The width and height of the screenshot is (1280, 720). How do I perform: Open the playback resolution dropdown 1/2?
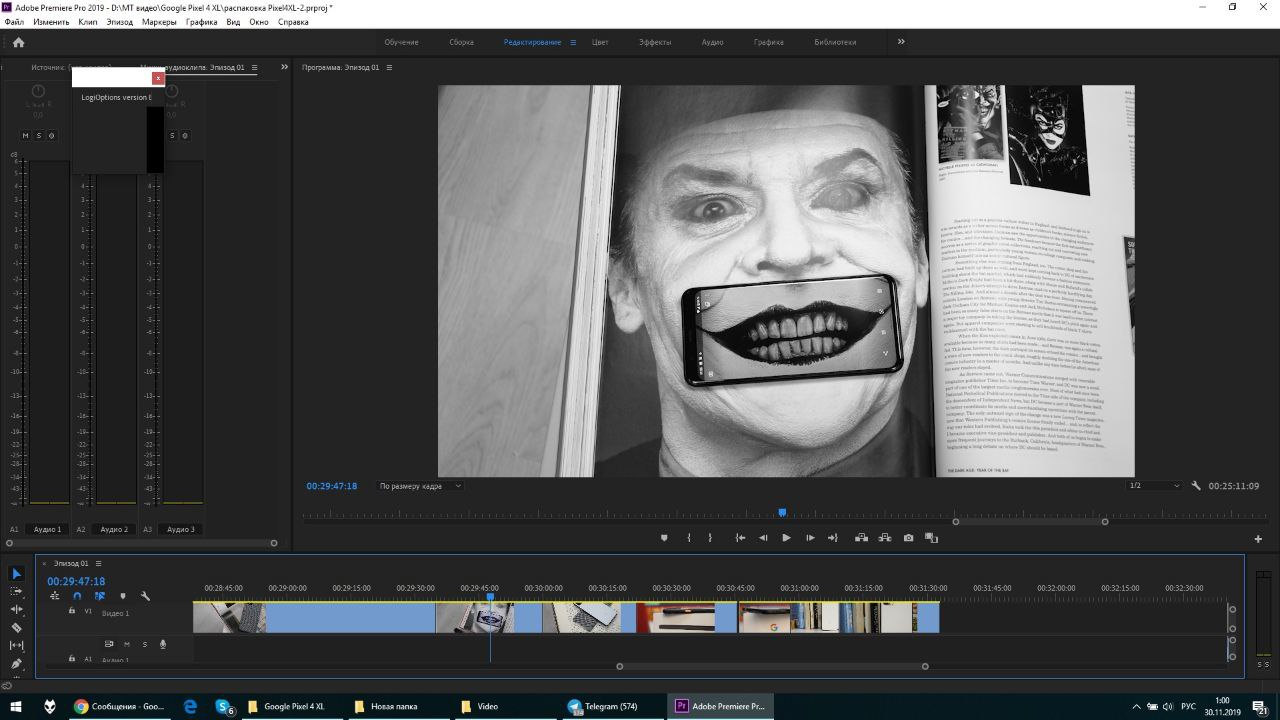pos(1155,486)
